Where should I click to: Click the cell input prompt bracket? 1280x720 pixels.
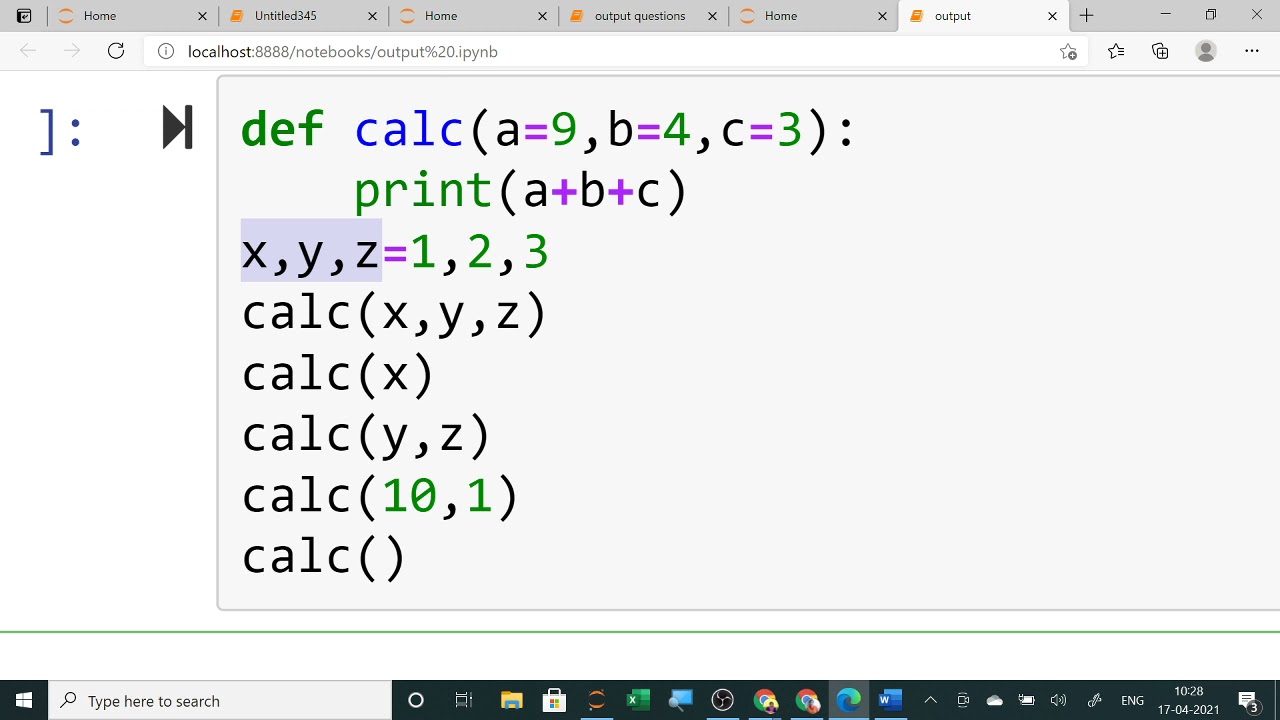click(60, 130)
